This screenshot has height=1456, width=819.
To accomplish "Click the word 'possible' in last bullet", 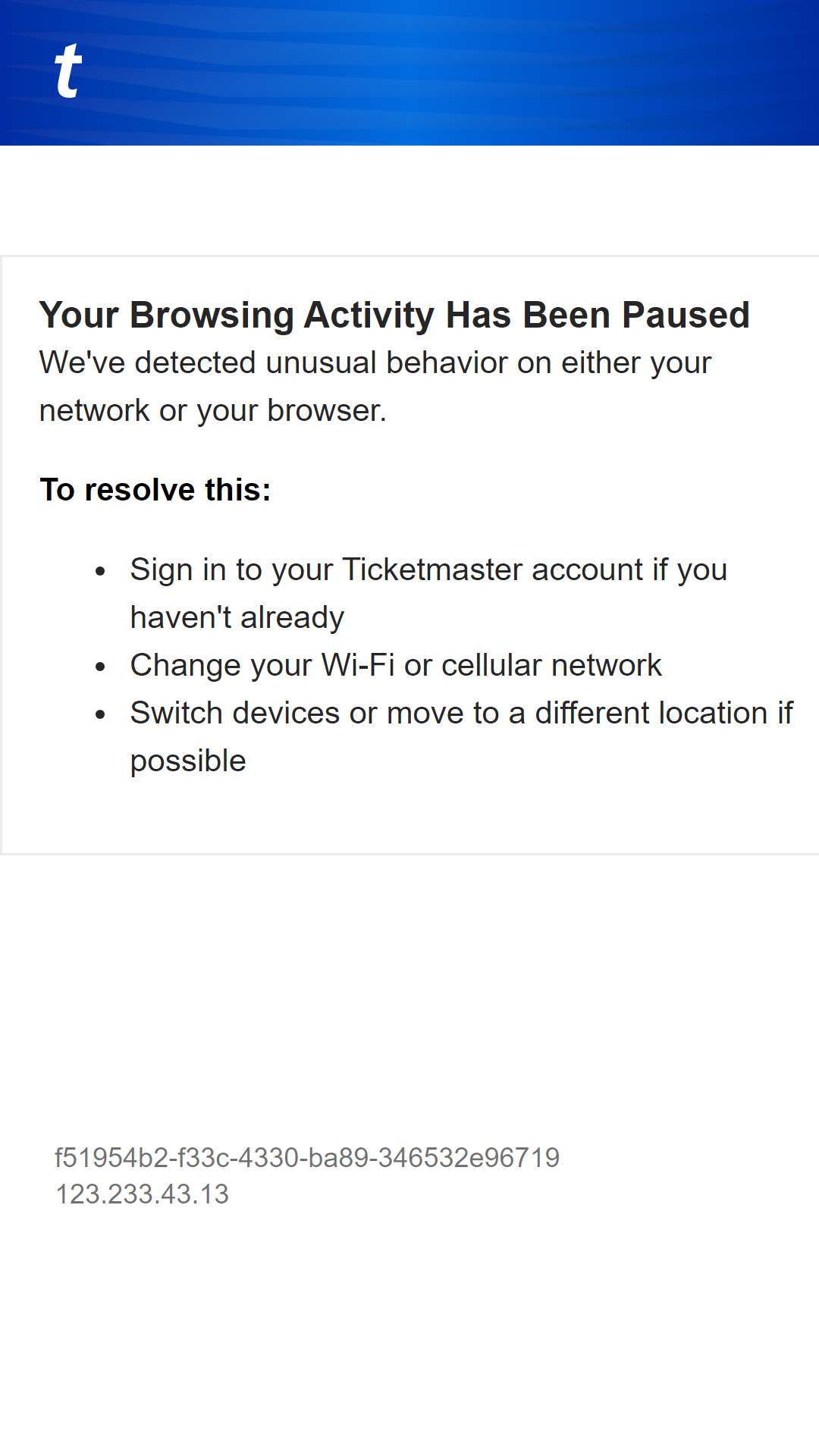I will pos(188,761).
